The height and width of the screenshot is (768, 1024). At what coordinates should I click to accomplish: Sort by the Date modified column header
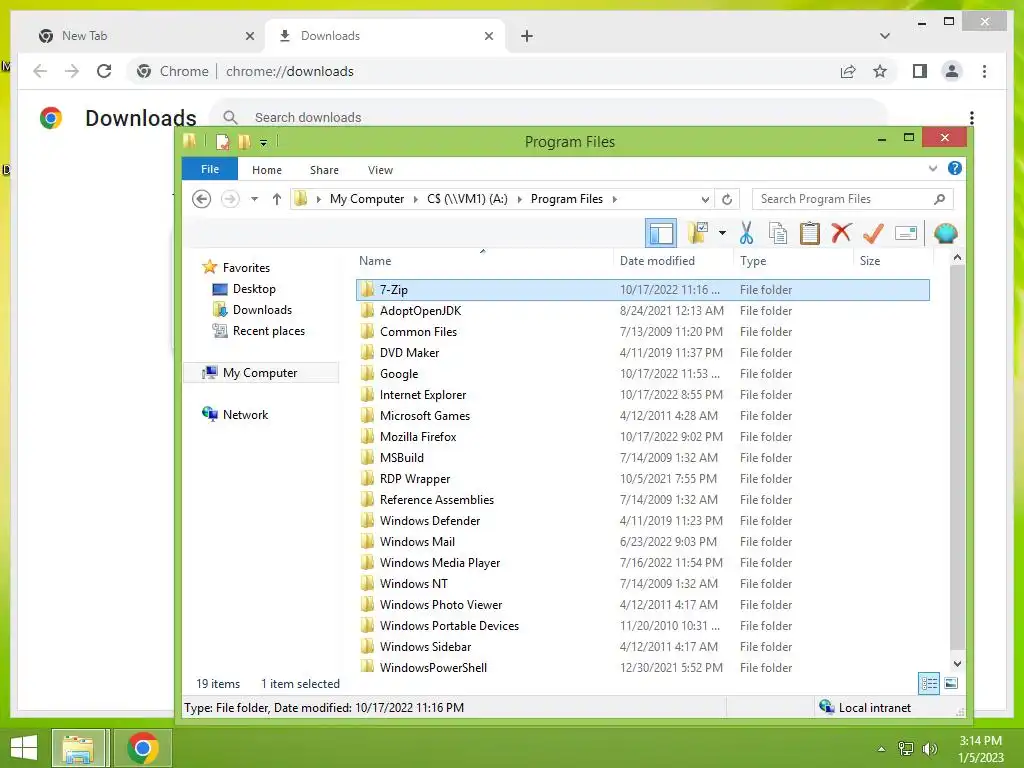click(673, 261)
